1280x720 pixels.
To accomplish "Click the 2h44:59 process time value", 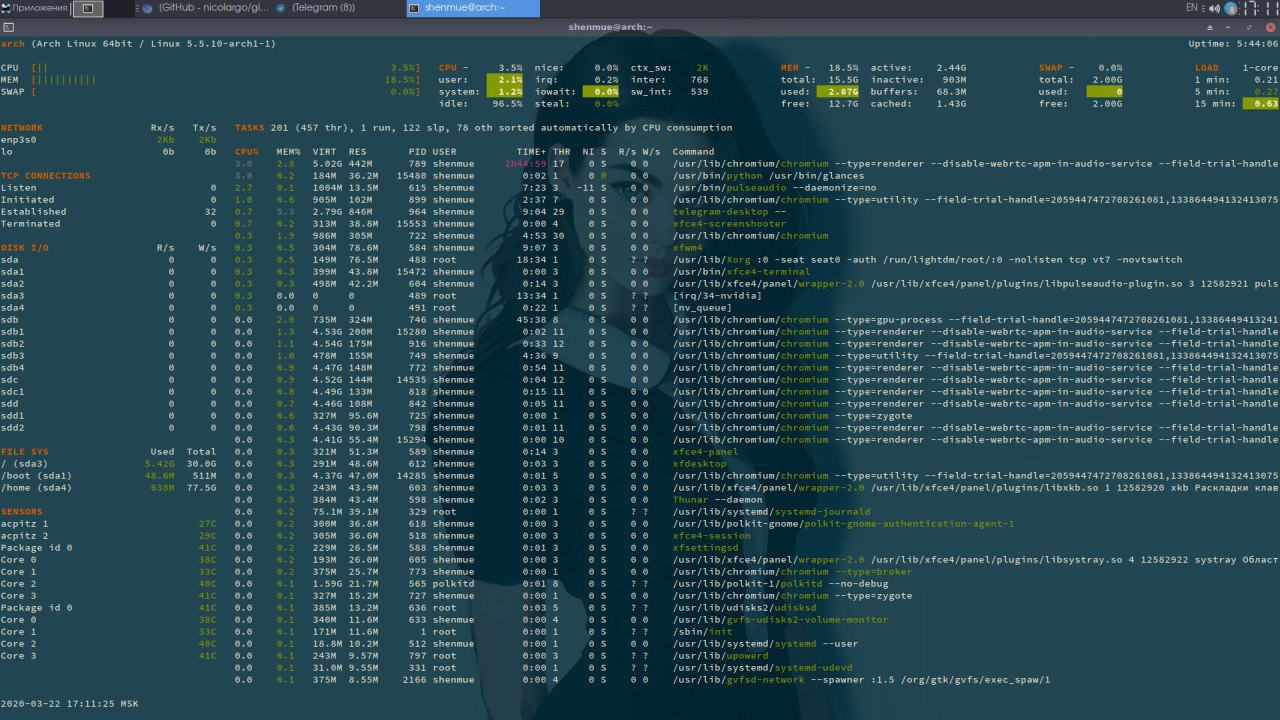I will pos(526,164).
